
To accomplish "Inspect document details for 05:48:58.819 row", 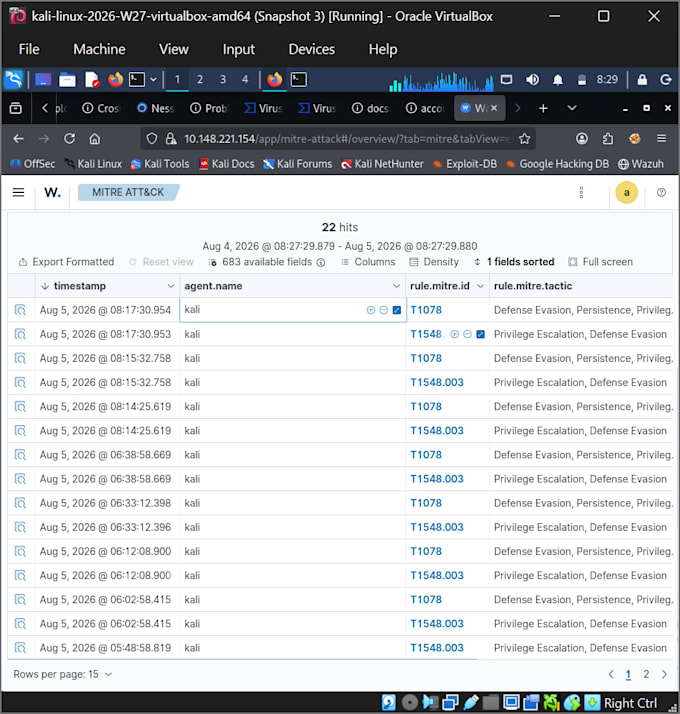I will [20, 648].
